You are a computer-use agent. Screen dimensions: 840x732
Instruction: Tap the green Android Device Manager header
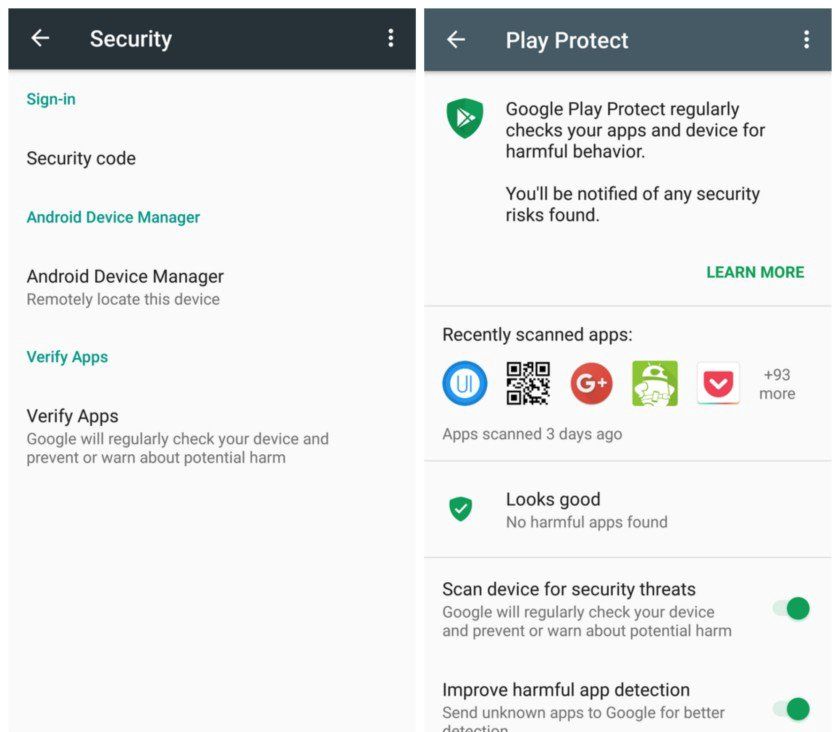click(x=113, y=217)
